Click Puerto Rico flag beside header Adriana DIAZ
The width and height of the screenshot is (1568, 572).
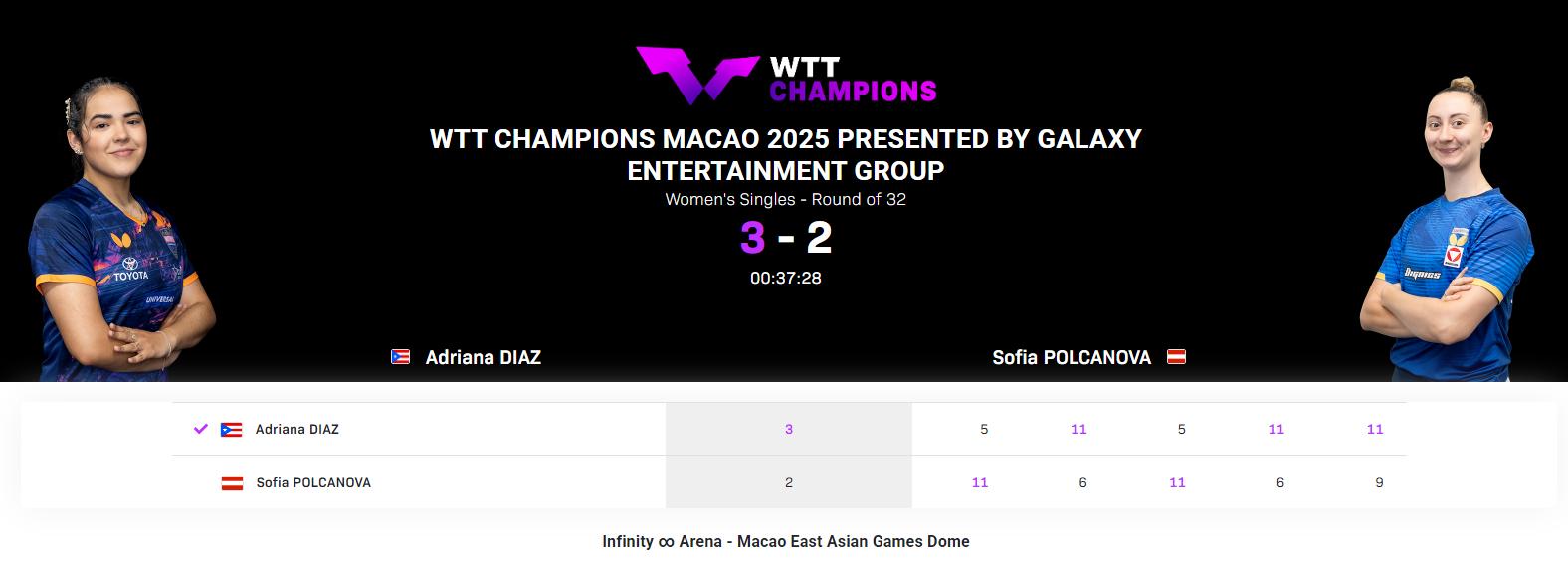(400, 357)
